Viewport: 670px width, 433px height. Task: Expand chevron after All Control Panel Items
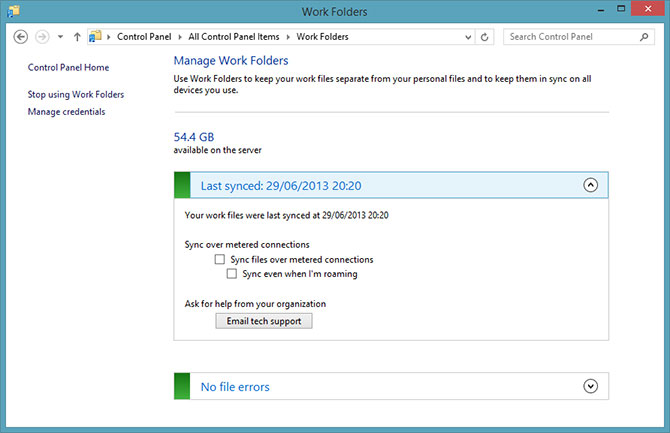[x=288, y=37]
